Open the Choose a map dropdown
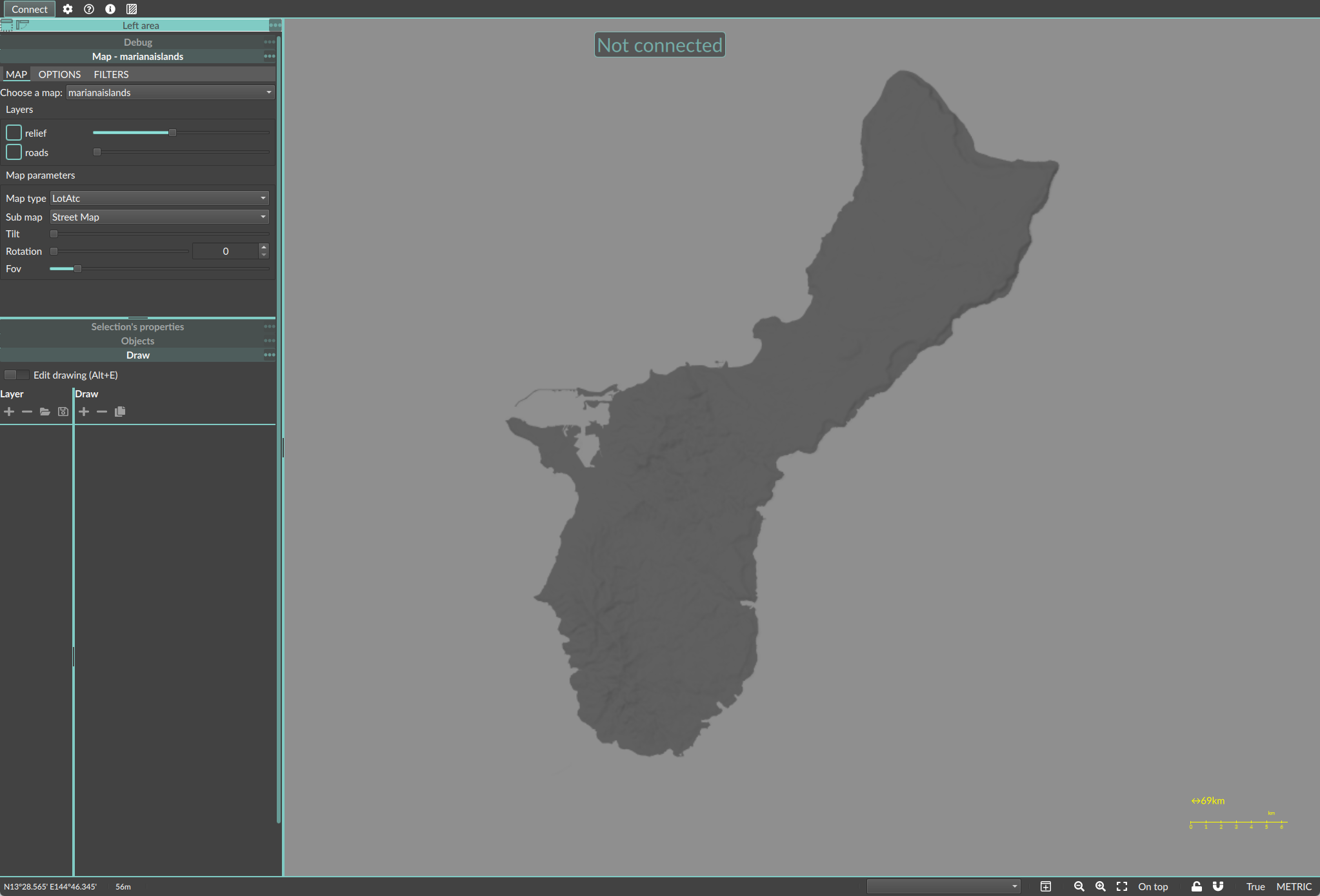 pyautogui.click(x=170, y=92)
